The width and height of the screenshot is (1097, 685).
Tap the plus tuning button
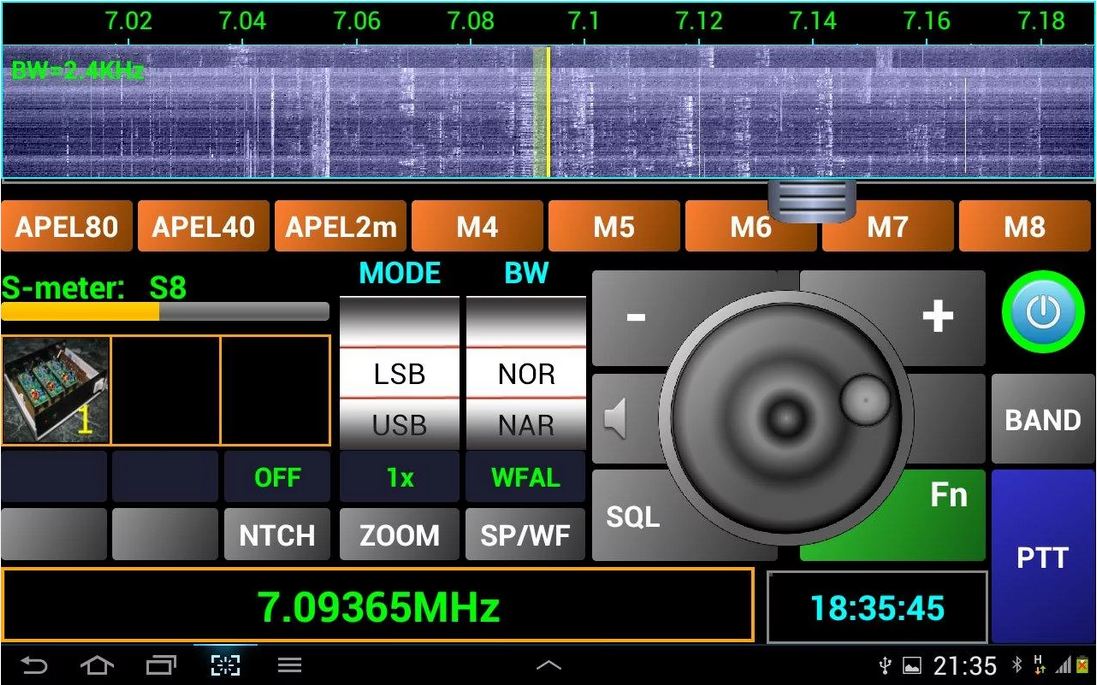tap(937, 316)
